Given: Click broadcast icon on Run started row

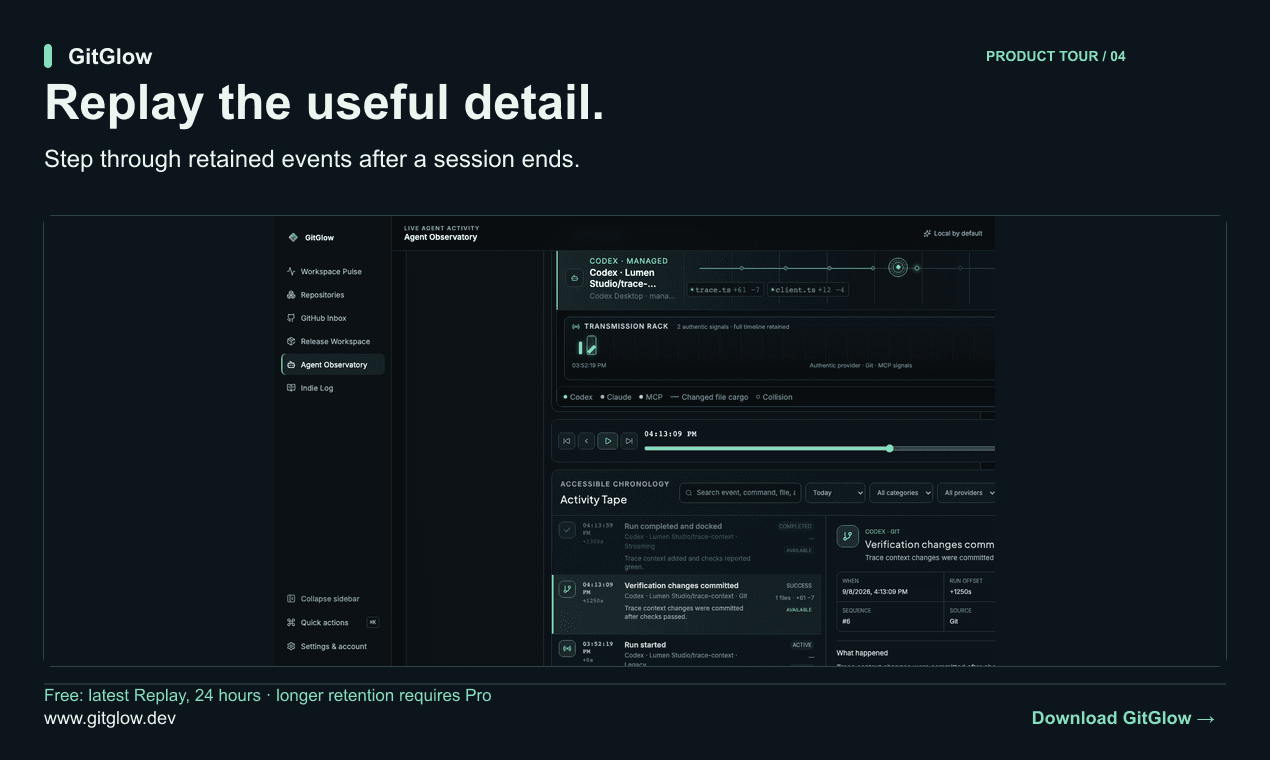Looking at the screenshot, I should pos(567,648).
